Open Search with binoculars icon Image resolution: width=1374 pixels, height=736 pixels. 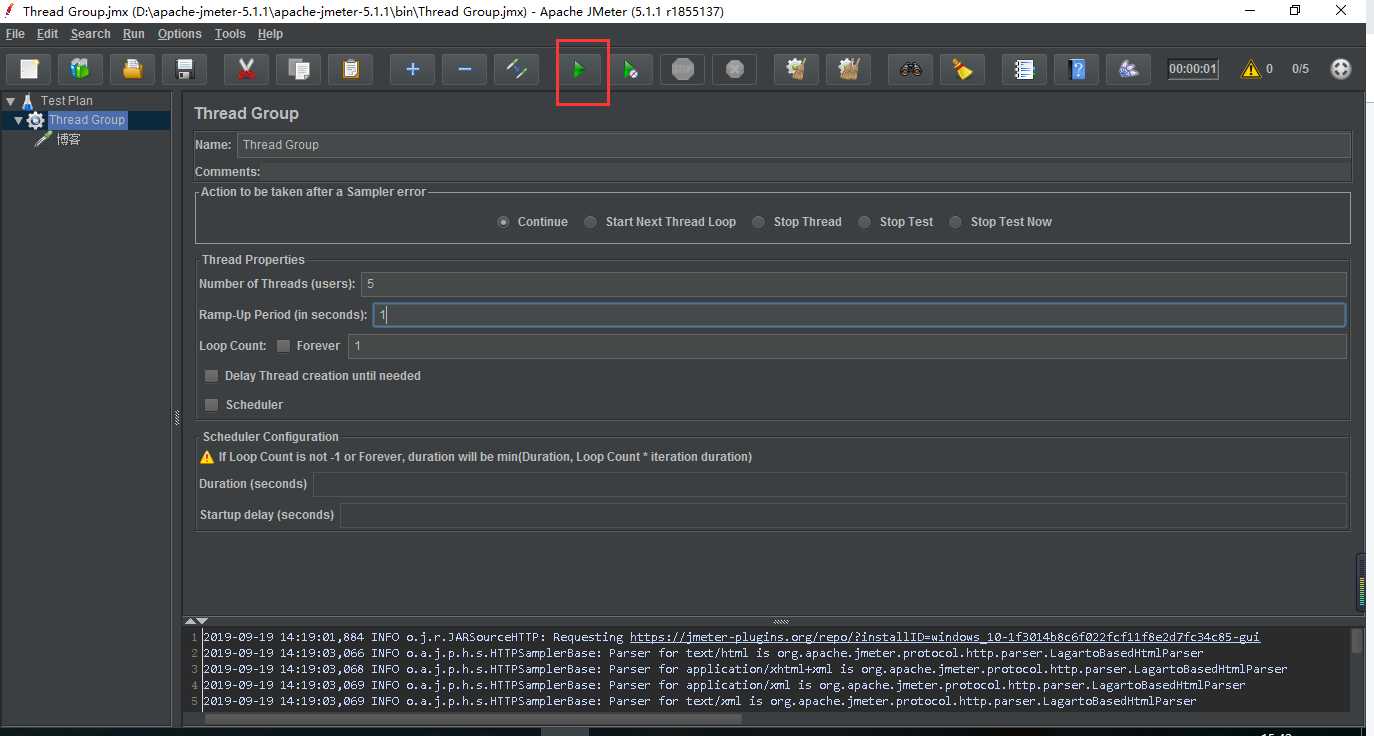[x=910, y=70]
